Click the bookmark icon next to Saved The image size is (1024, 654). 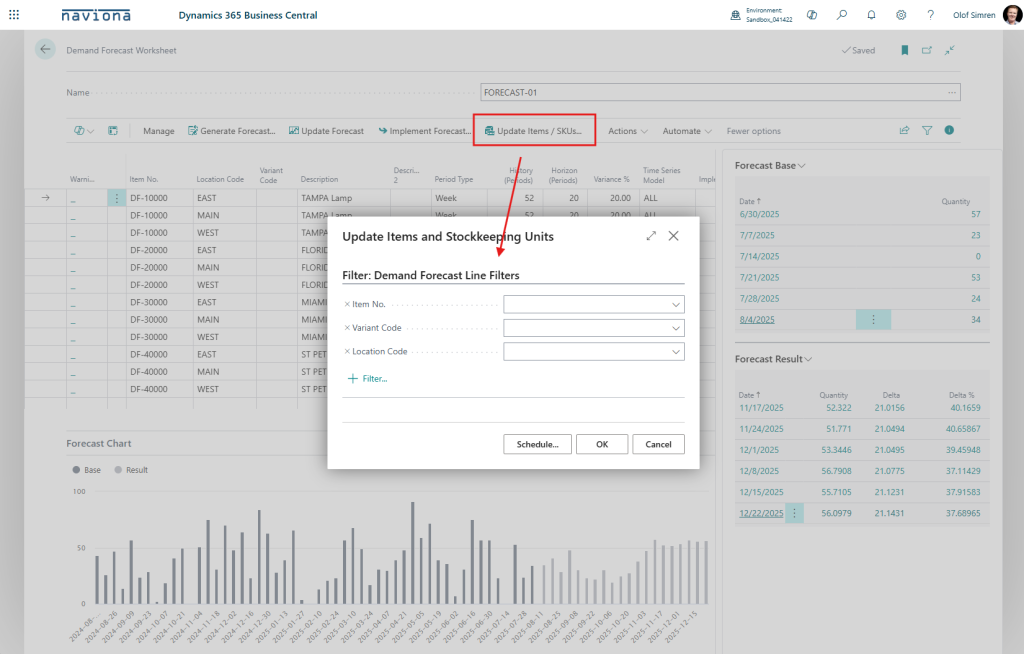(x=904, y=50)
